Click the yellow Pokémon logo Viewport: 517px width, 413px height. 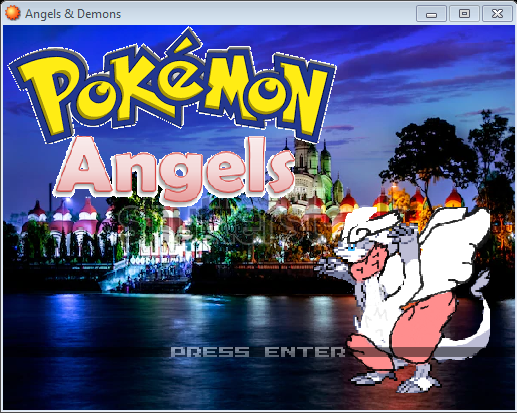click(172, 90)
